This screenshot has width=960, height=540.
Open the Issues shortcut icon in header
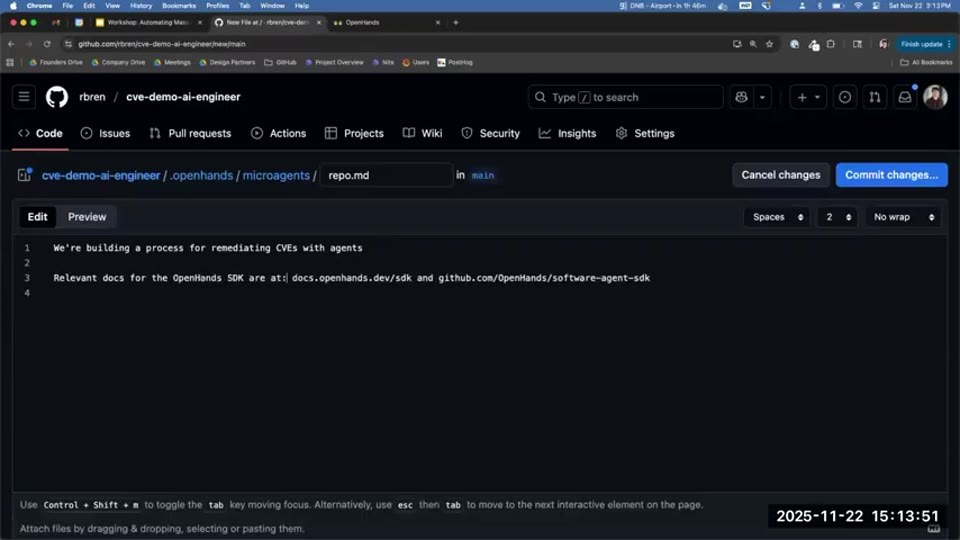845,97
